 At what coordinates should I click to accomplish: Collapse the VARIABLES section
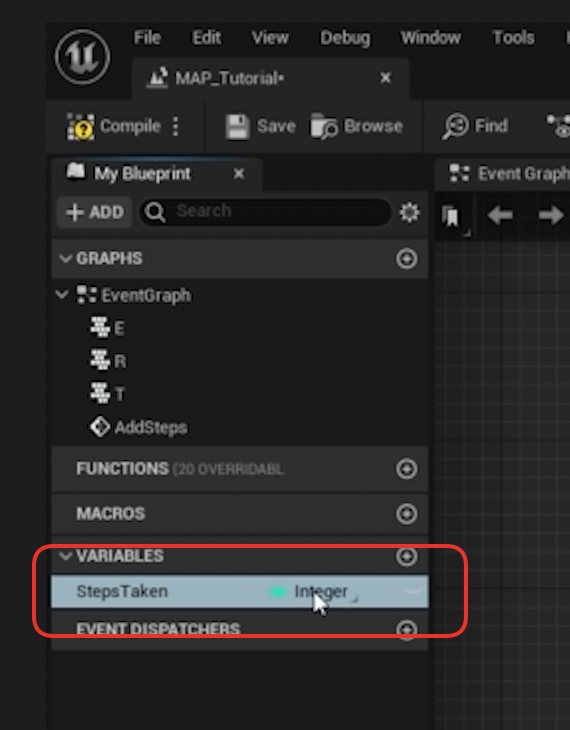tap(65, 555)
